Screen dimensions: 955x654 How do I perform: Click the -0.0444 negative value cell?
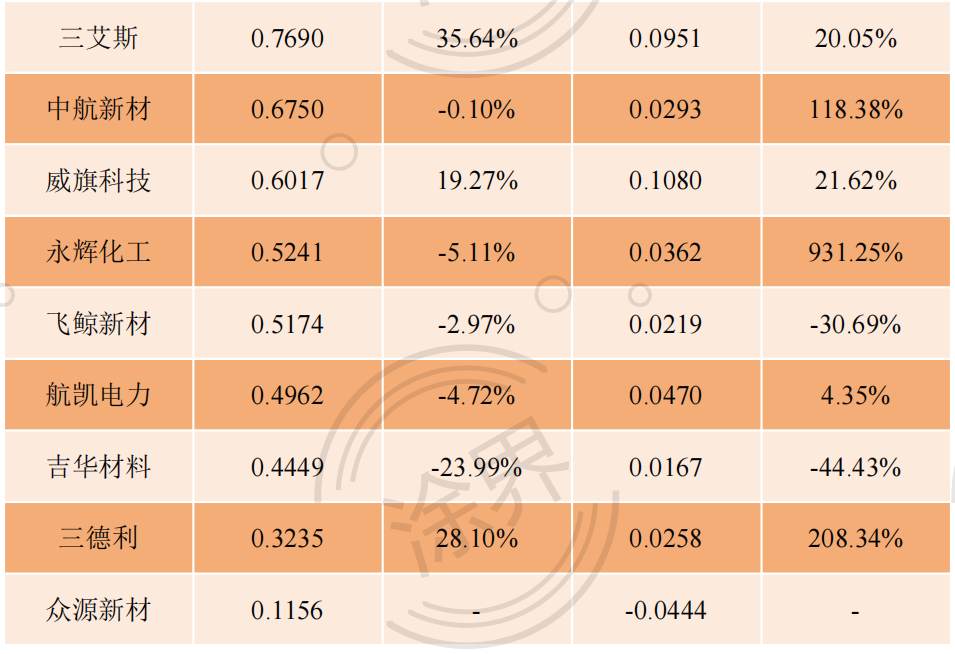click(x=666, y=609)
